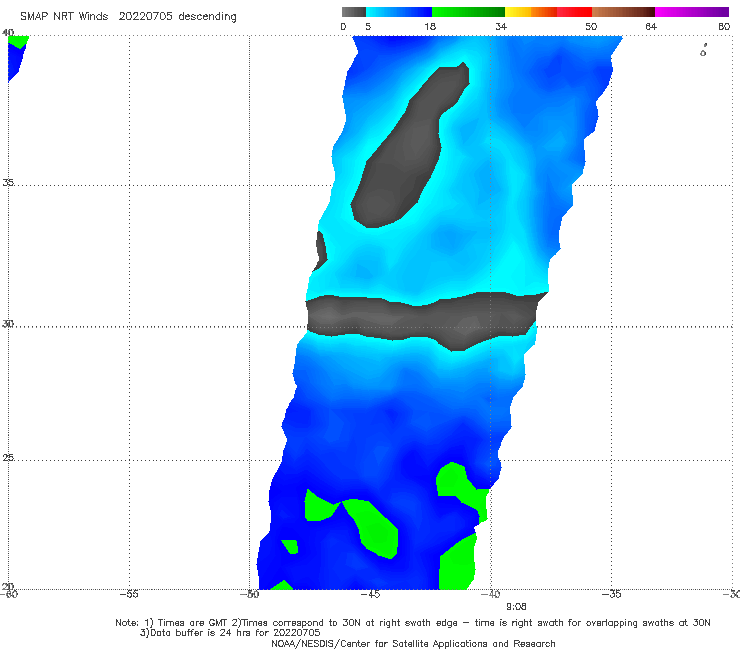Click the latitude label '25' on the left axis

(8, 457)
